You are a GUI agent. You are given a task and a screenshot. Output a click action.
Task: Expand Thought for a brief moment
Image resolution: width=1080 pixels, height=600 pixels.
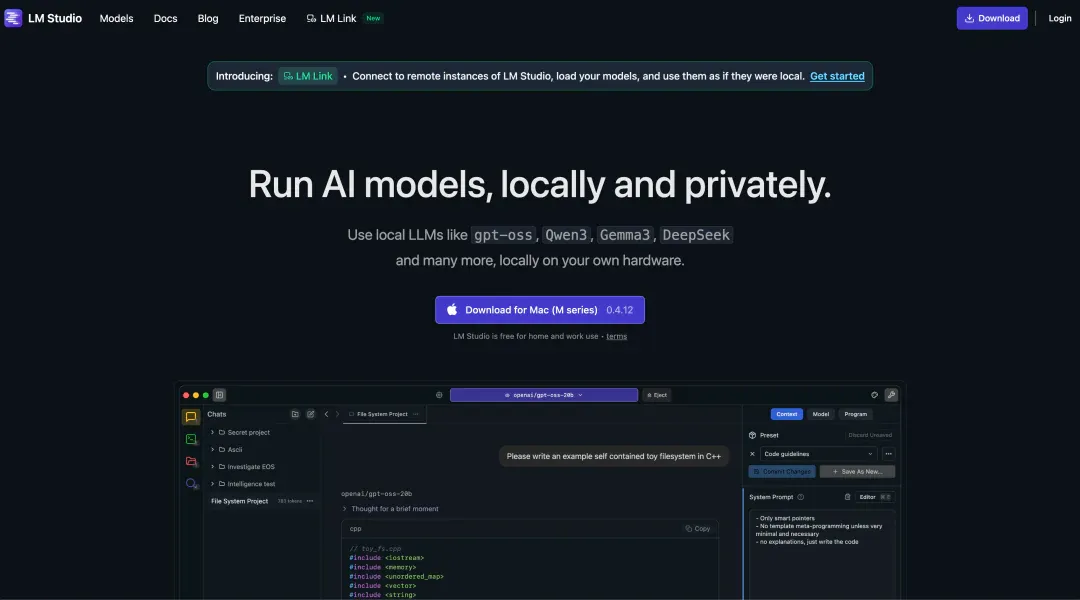tap(390, 508)
